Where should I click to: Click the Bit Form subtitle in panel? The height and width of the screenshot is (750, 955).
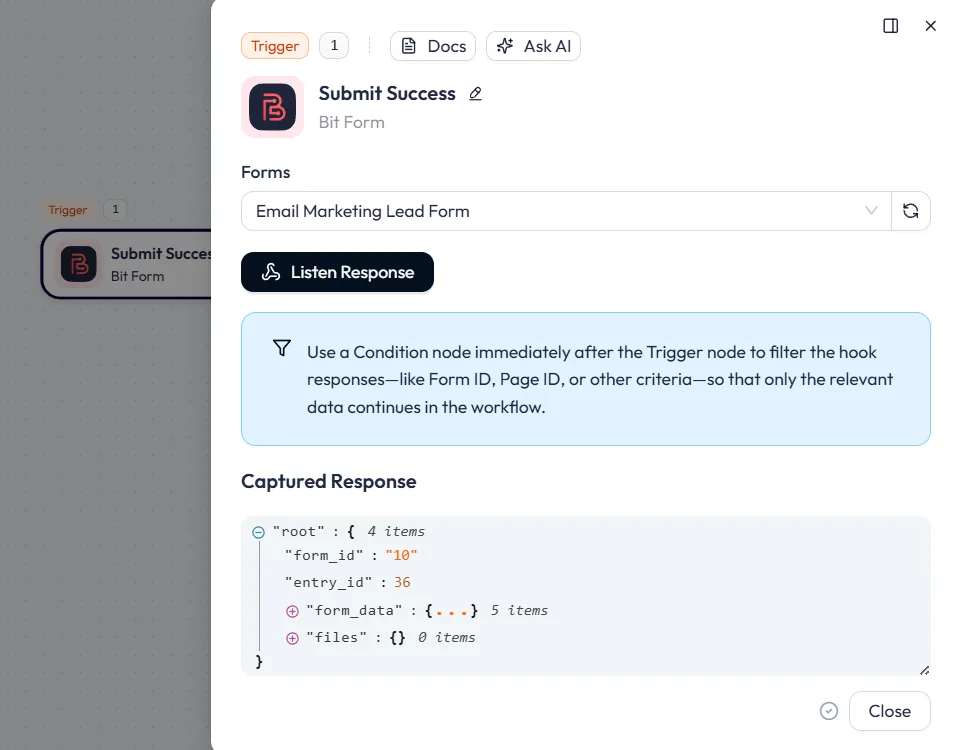coord(351,122)
